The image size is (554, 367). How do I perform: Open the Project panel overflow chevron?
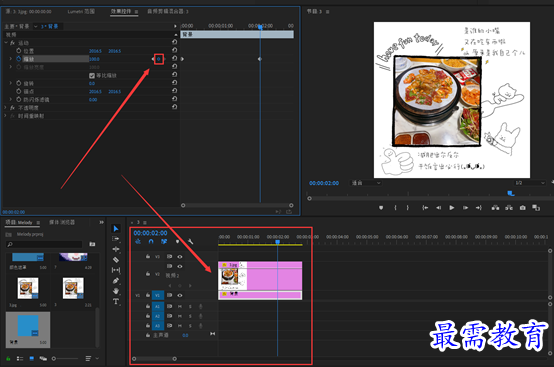101,222
